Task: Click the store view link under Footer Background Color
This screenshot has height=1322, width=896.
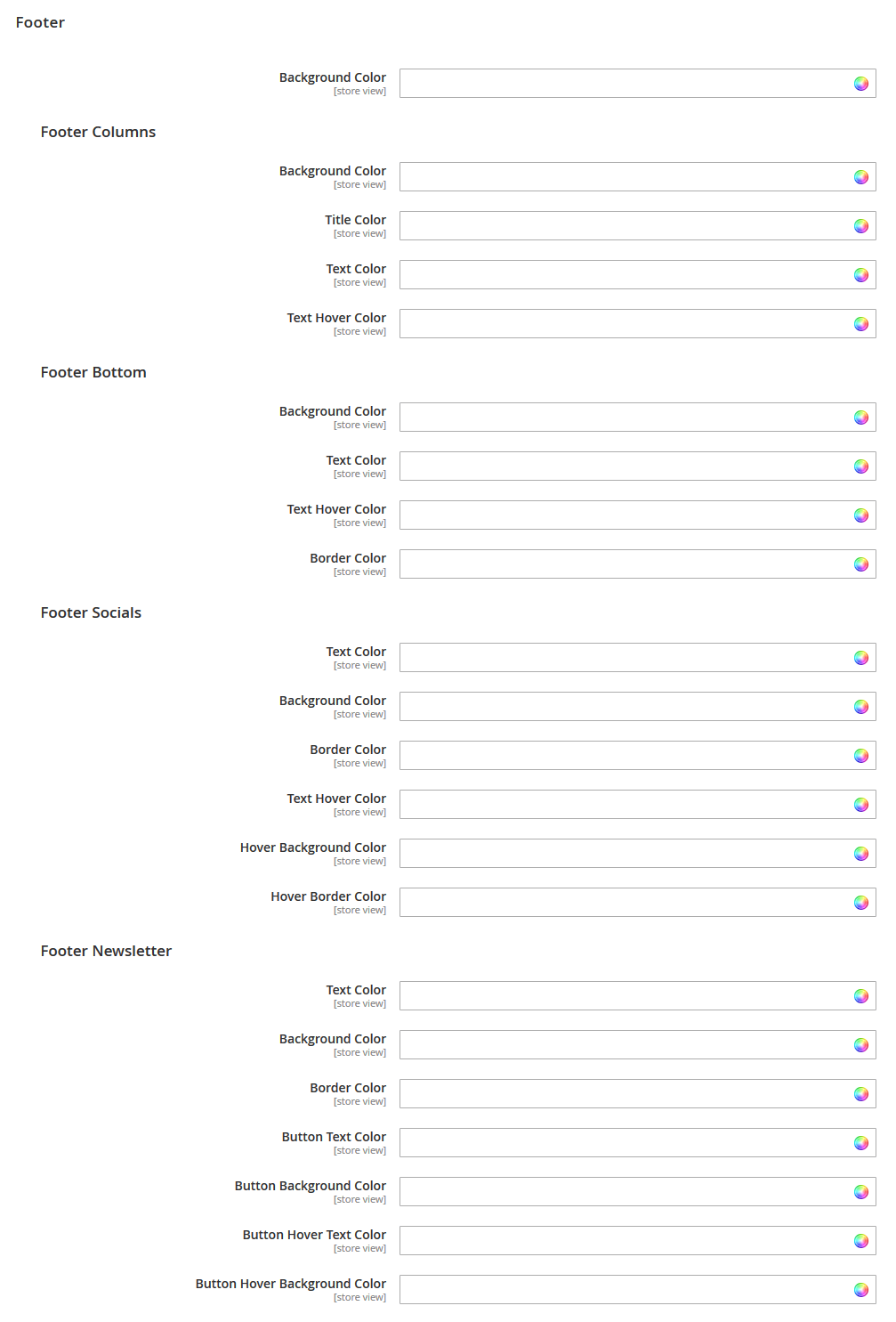Action: (x=359, y=91)
